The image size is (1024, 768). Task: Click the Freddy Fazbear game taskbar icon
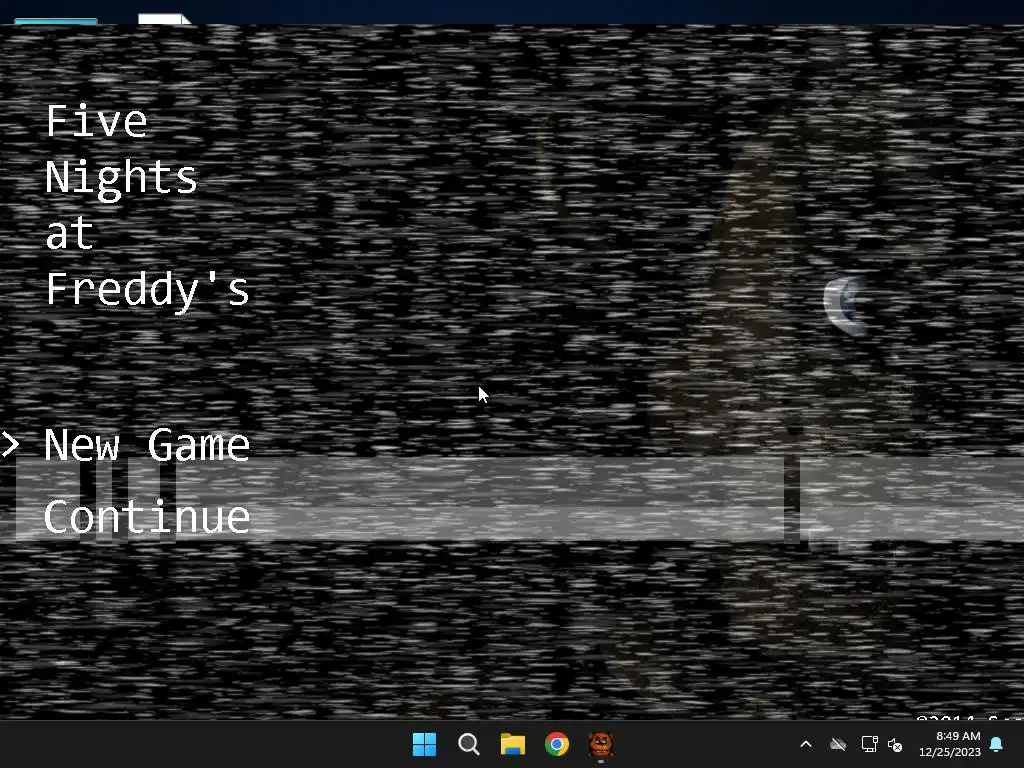pyautogui.click(x=601, y=744)
